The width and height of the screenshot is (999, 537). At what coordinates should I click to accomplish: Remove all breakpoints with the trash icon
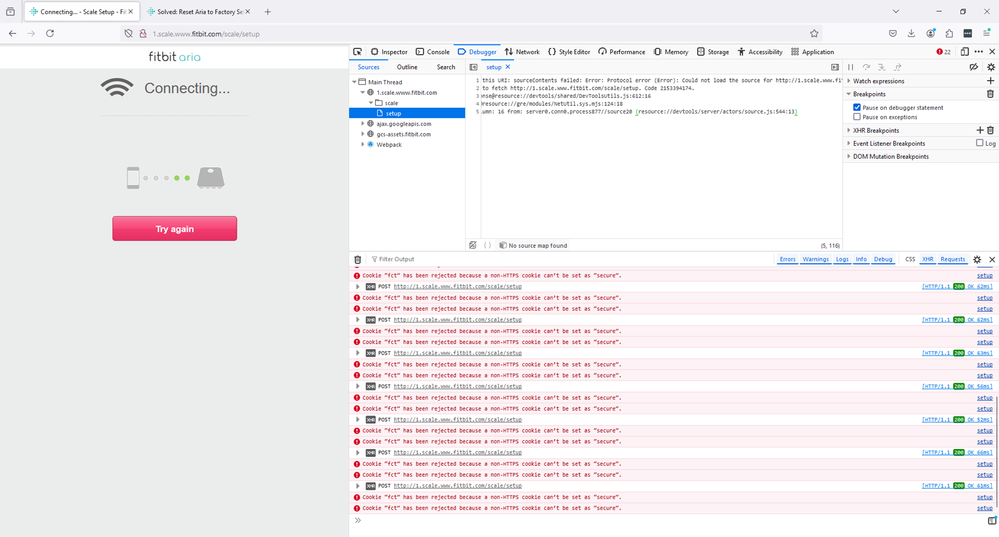click(990, 94)
